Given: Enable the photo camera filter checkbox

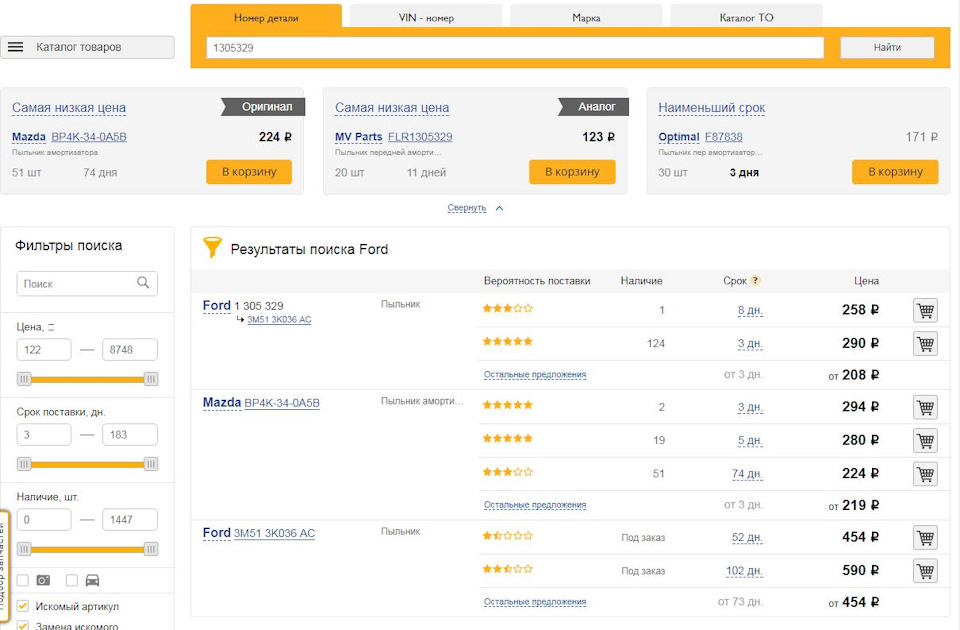Looking at the screenshot, I should coord(23,580).
